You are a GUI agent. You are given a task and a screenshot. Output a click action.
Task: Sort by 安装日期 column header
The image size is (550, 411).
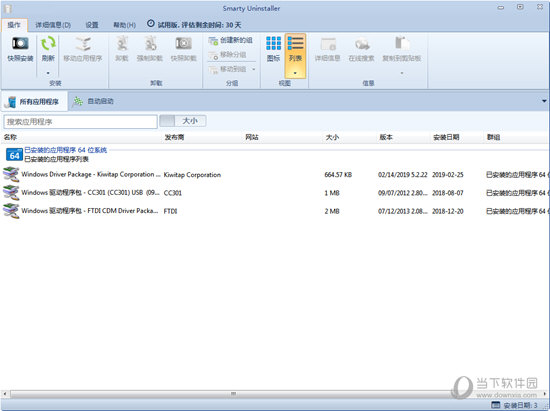tap(446, 137)
